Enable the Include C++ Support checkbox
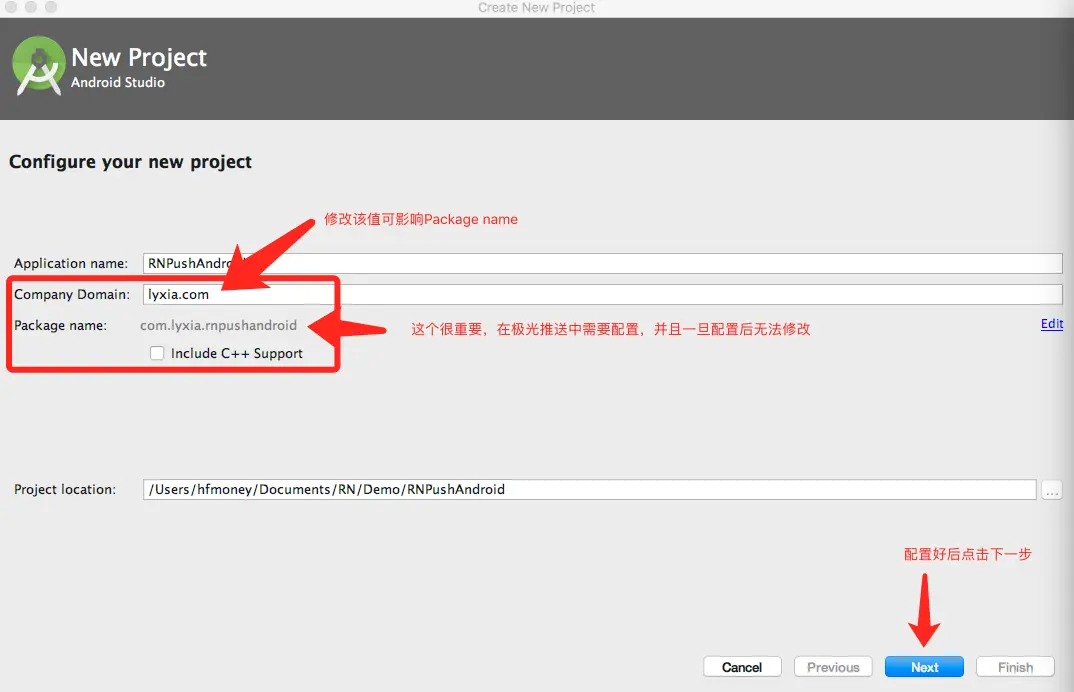Viewport: 1074px width, 692px height. click(x=157, y=353)
